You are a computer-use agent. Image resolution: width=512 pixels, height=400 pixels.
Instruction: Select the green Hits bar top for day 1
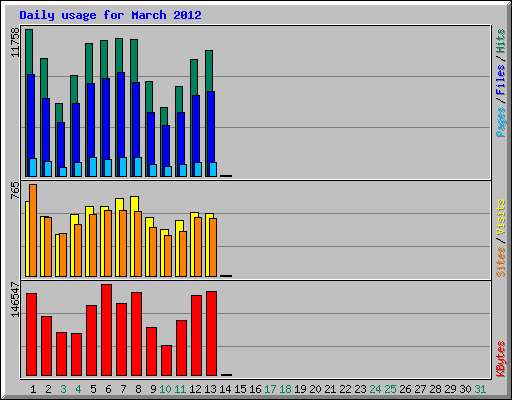click(29, 52)
